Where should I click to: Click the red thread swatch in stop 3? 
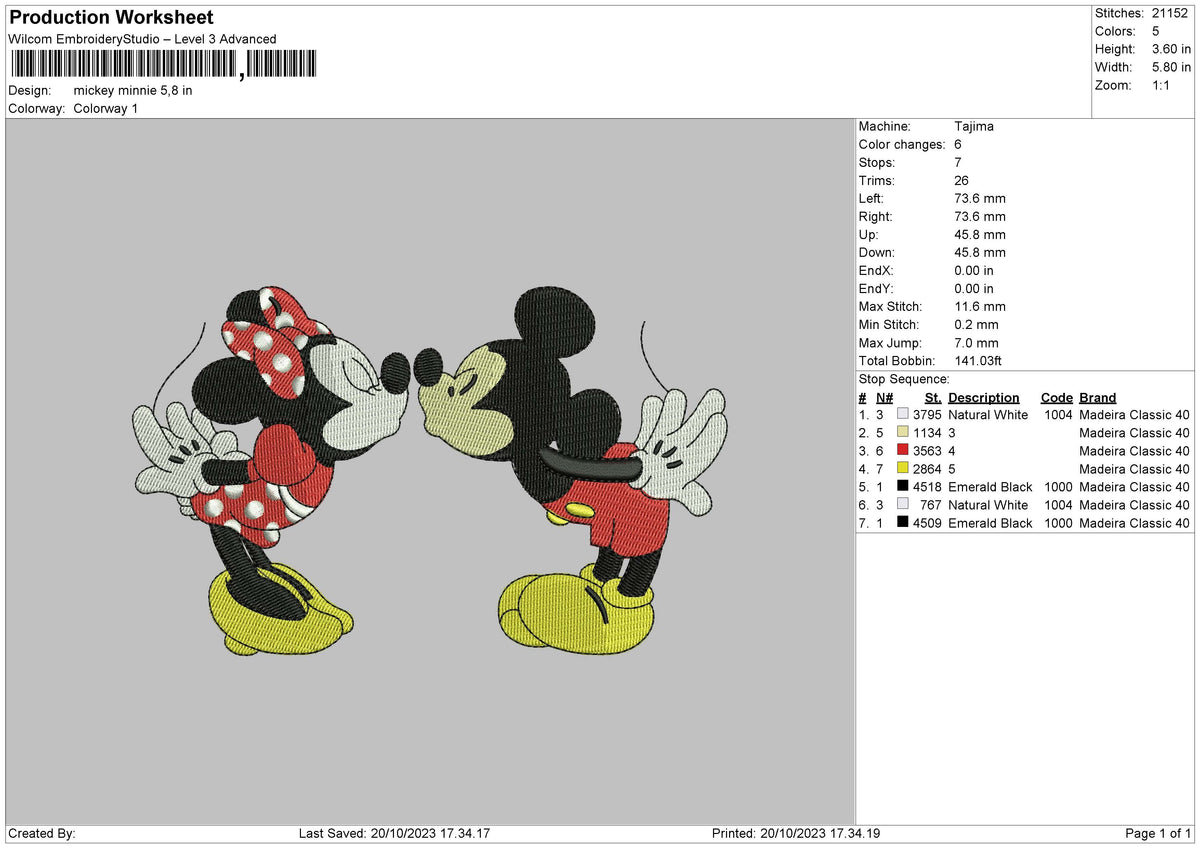pos(903,451)
